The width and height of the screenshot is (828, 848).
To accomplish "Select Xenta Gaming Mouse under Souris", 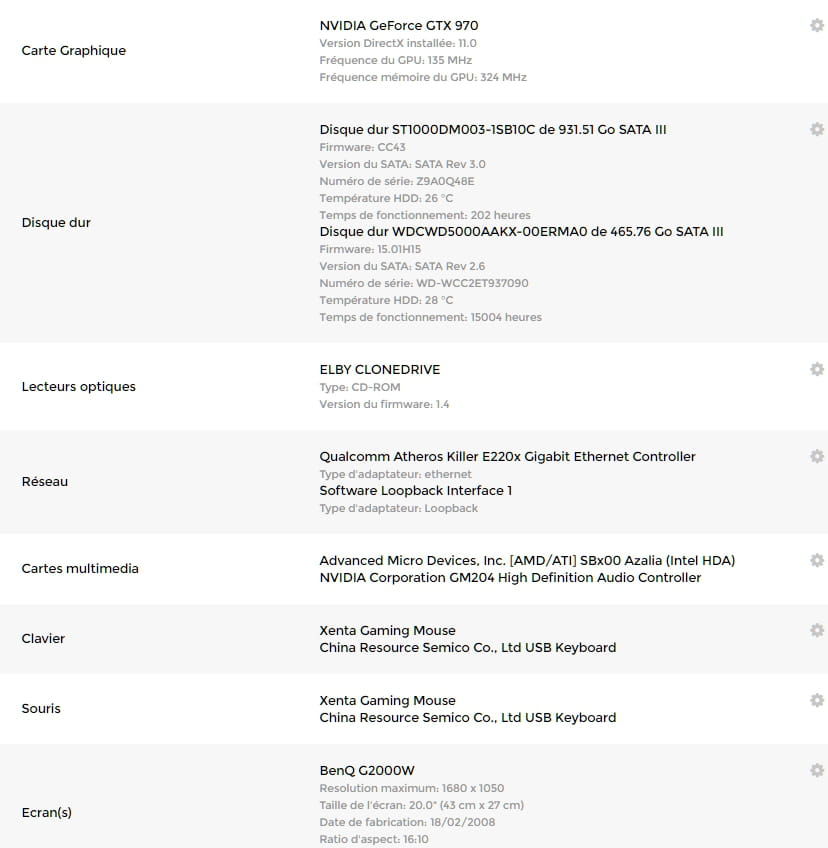I will (x=387, y=701).
